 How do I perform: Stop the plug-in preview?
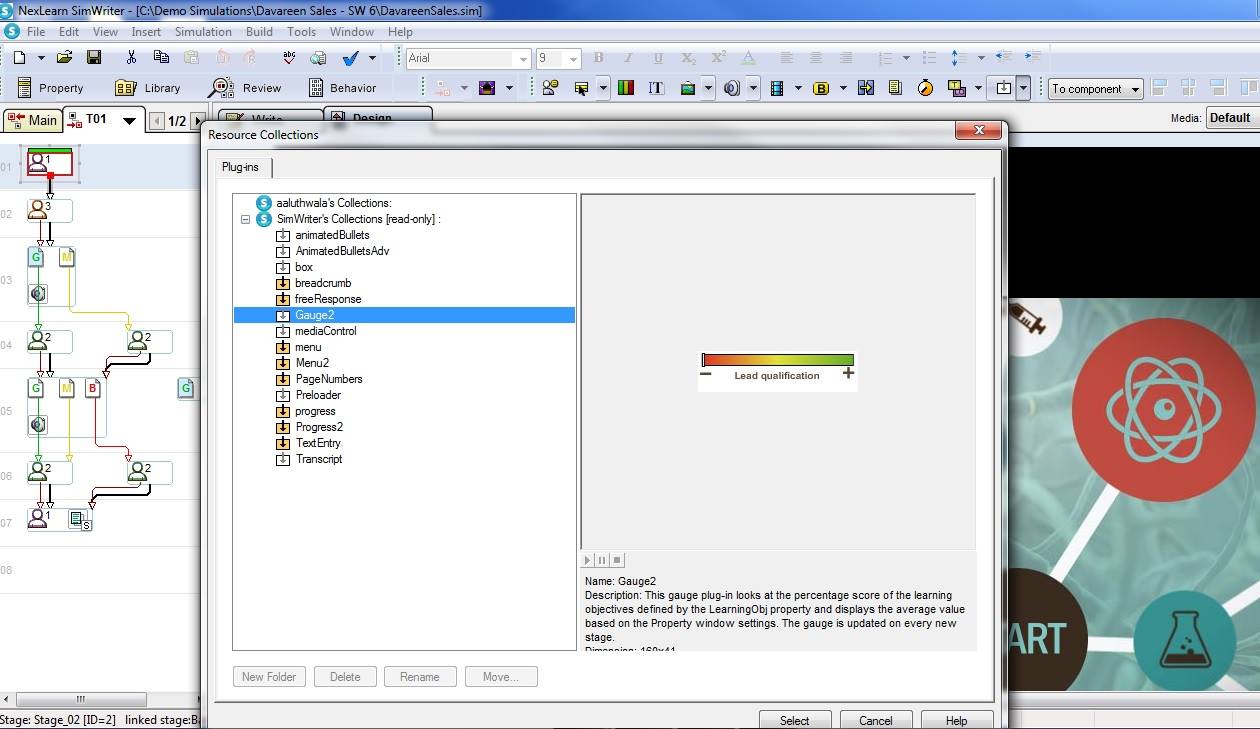[x=618, y=561]
